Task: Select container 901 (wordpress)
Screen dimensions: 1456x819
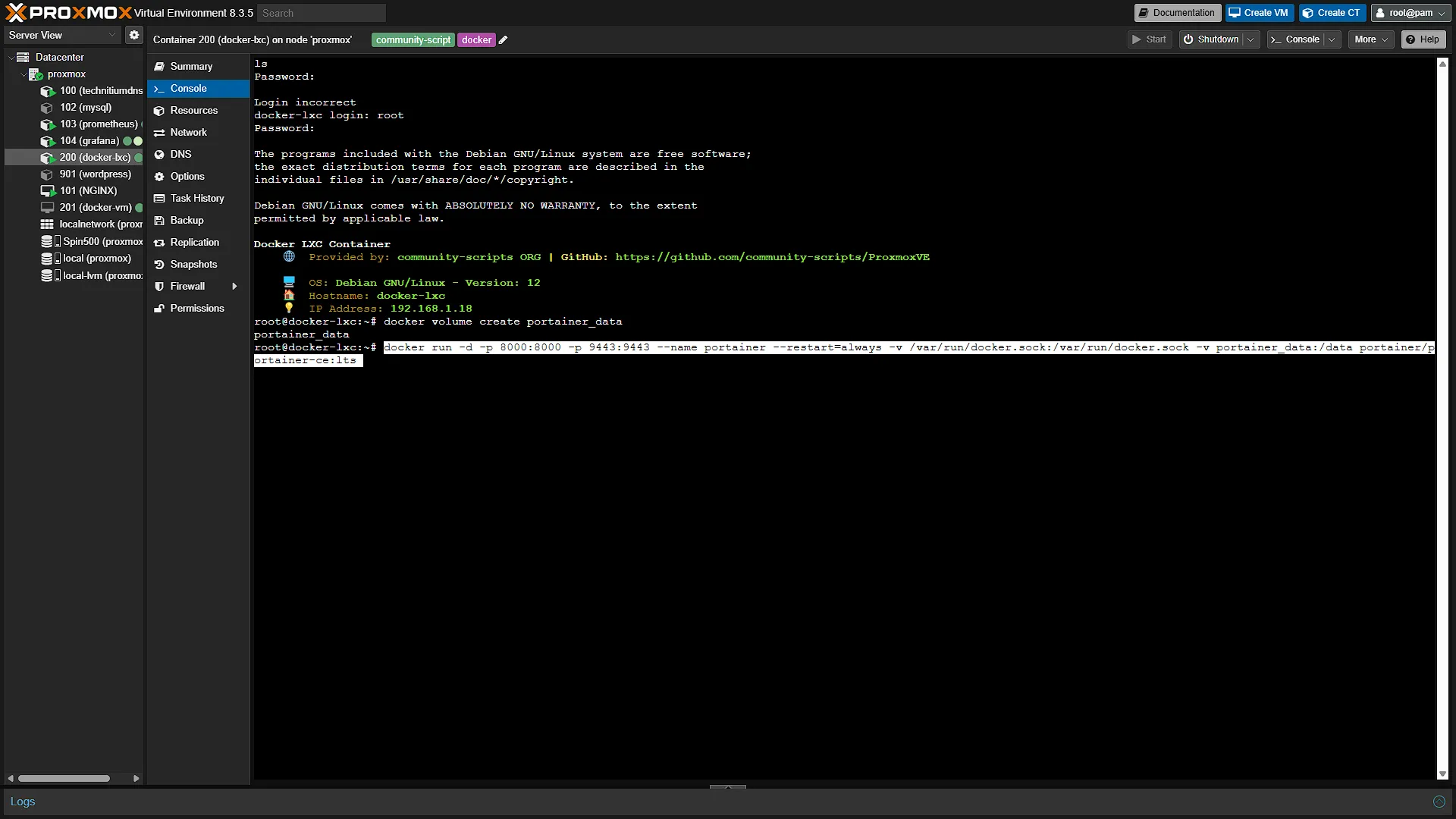Action: 86,174
